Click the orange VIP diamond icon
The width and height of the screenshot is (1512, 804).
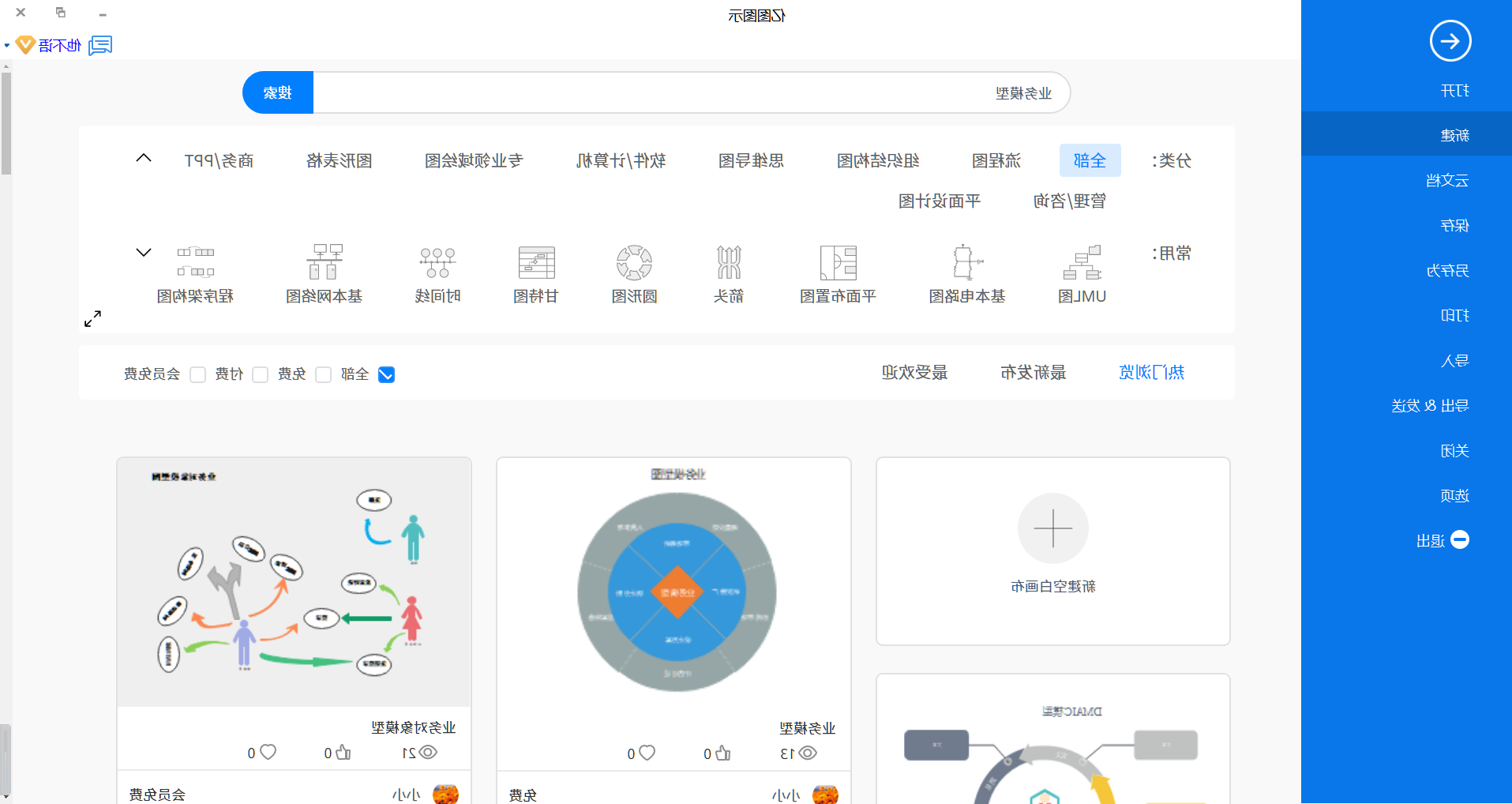(25, 45)
